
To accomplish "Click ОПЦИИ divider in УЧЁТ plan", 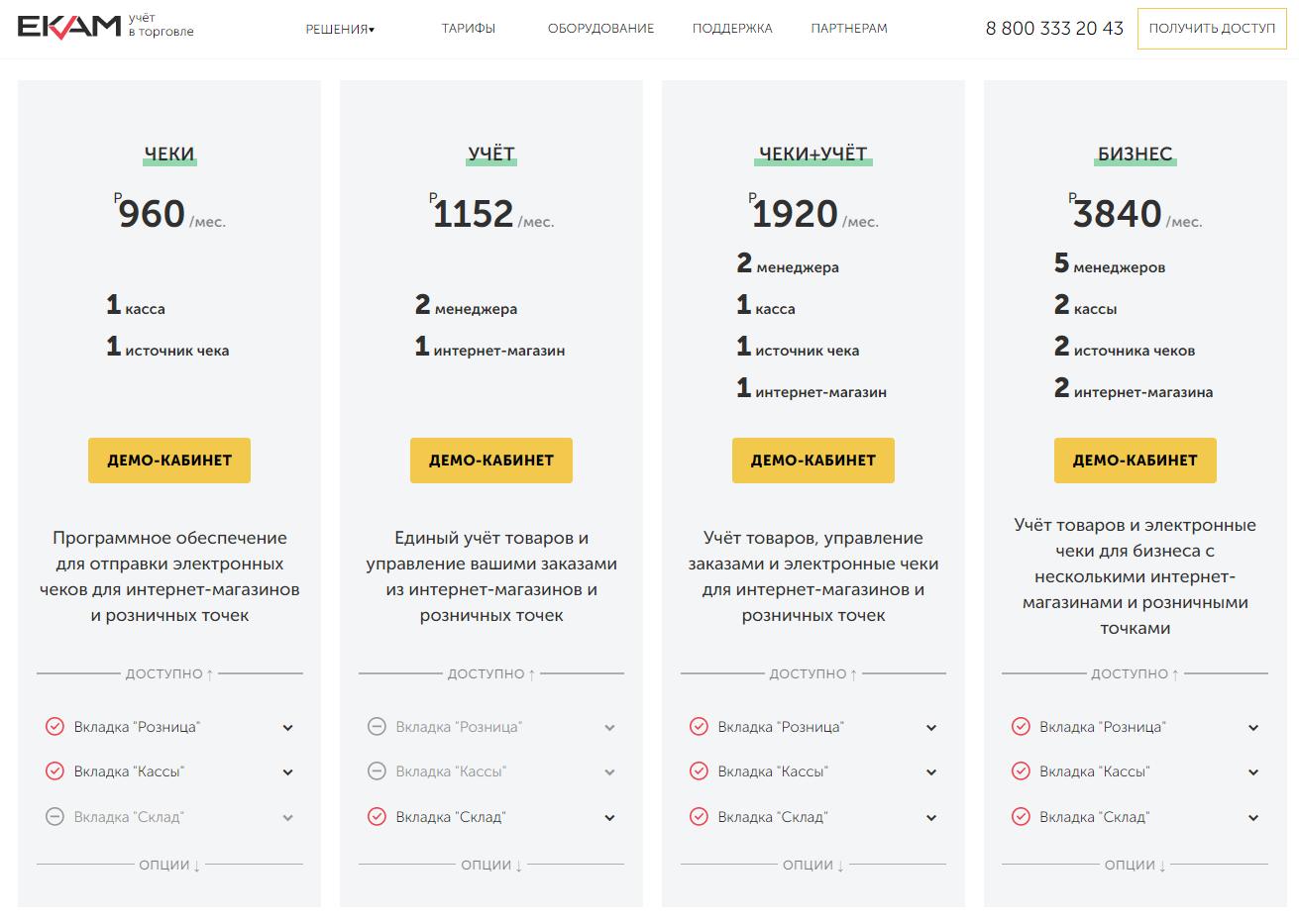I will click(491, 865).
